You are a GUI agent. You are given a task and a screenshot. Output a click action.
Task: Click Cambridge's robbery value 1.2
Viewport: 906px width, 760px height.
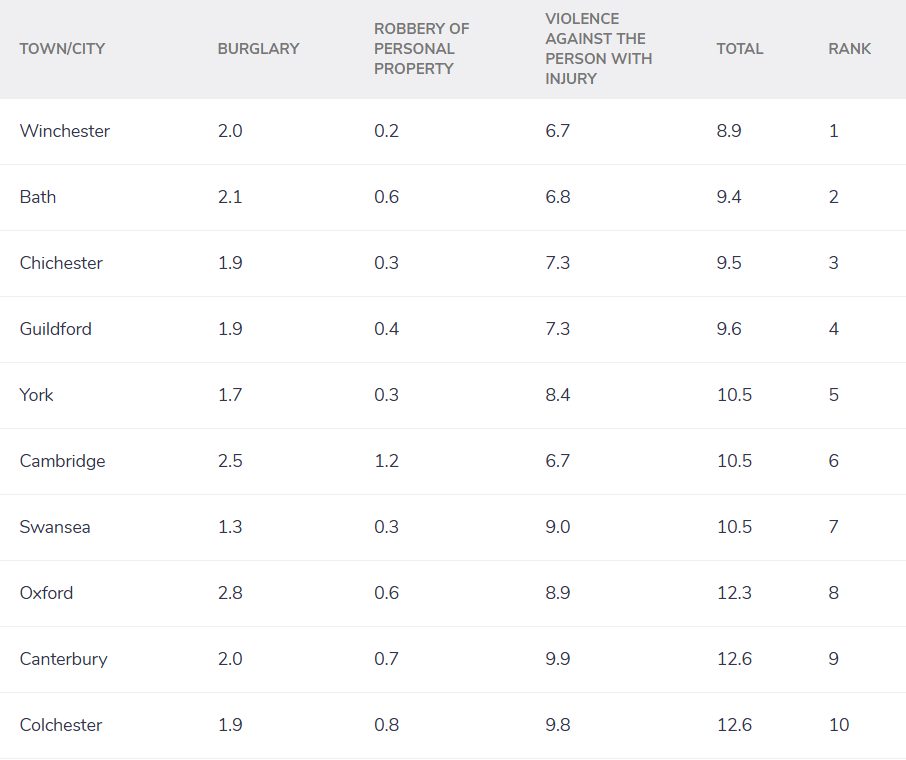point(387,461)
